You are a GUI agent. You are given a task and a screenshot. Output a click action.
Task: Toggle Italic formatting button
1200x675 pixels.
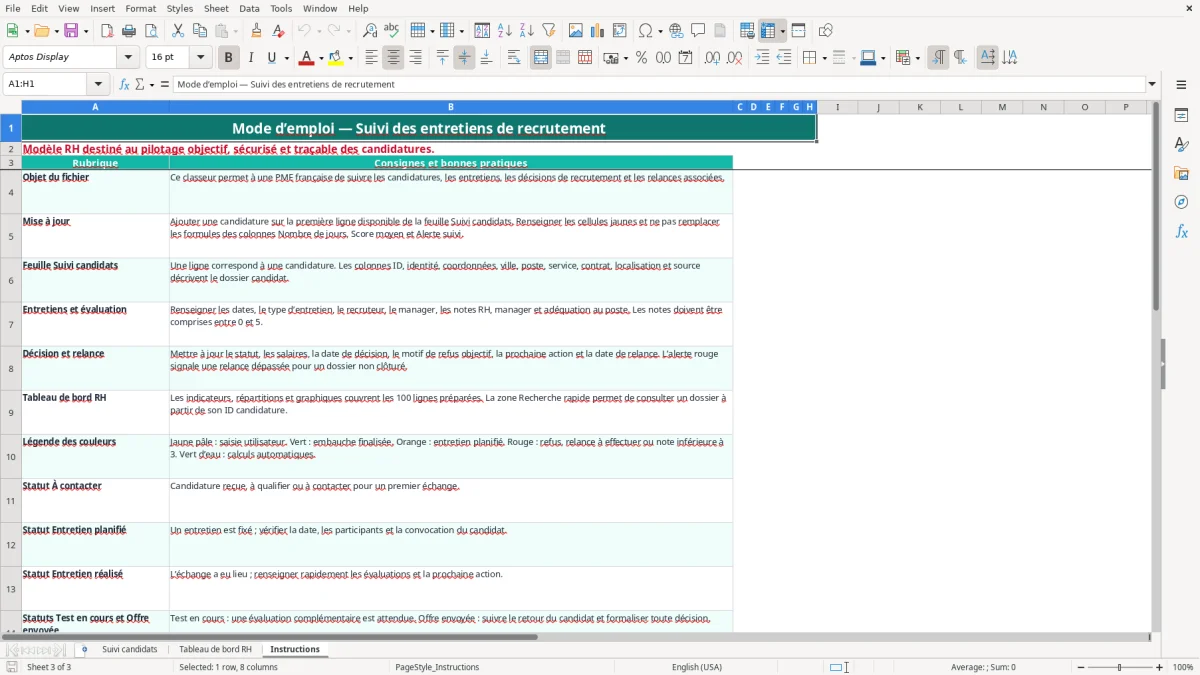pos(250,58)
